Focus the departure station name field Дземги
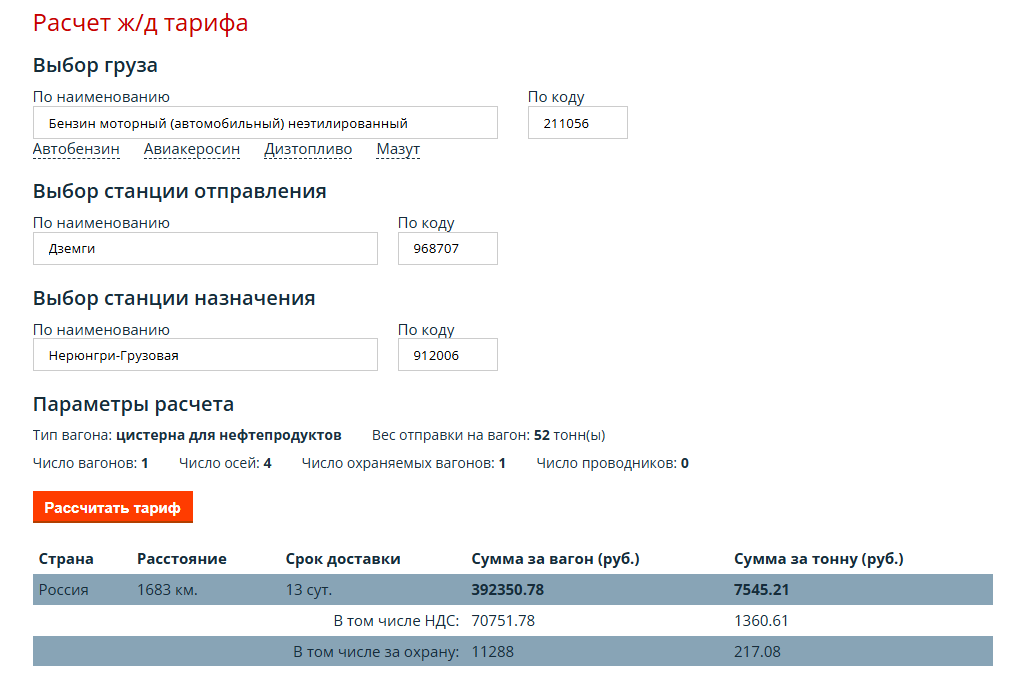Viewport: 1027px width, 675px height. coord(205,249)
